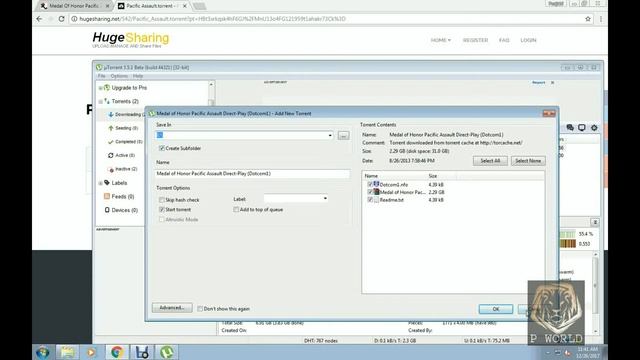Image resolution: width=640 pixels, height=360 pixels.
Task: Click the REGISTER link on HugeSharing
Action: click(x=475, y=40)
